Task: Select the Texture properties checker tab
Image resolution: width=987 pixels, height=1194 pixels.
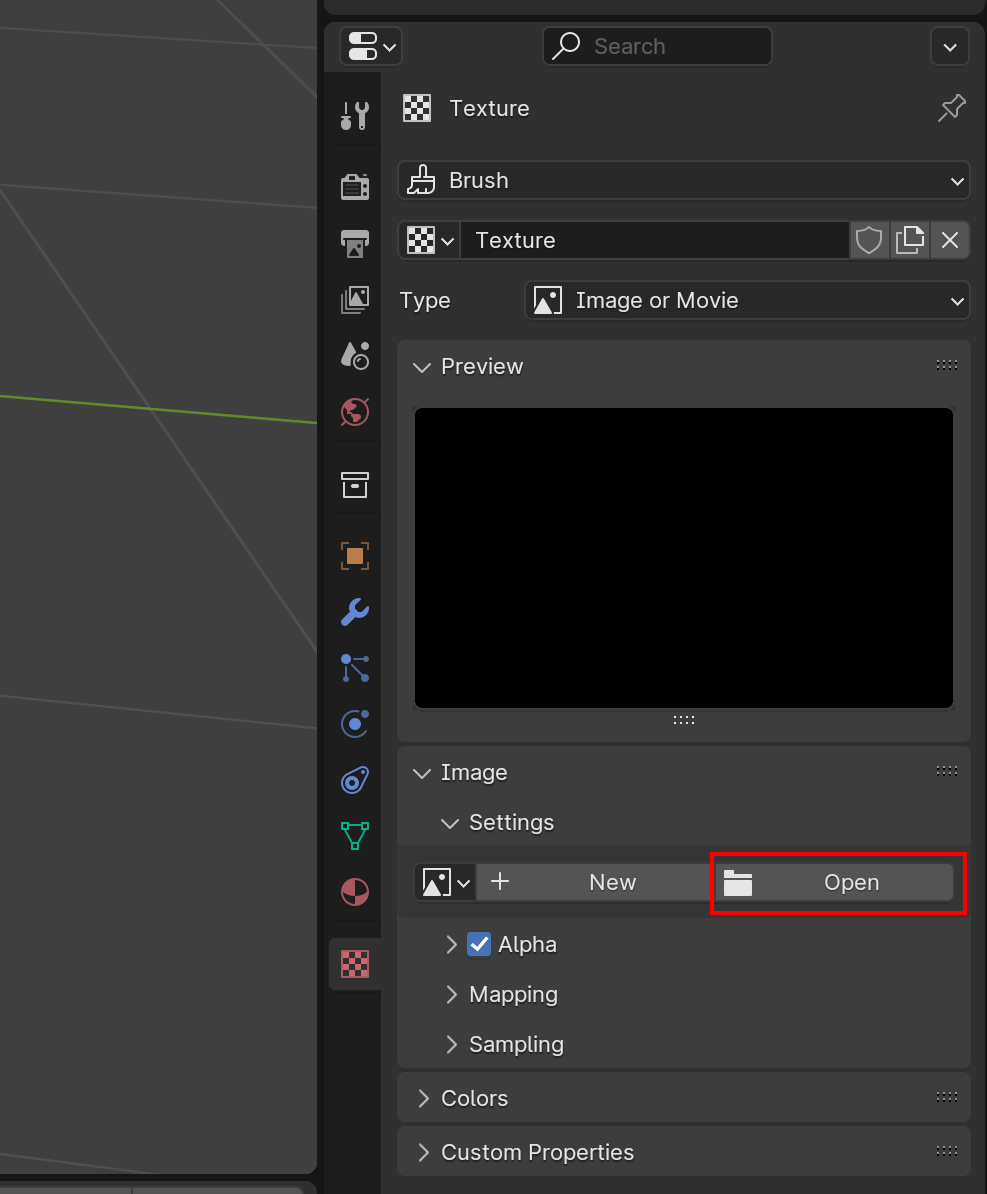Action: point(355,964)
